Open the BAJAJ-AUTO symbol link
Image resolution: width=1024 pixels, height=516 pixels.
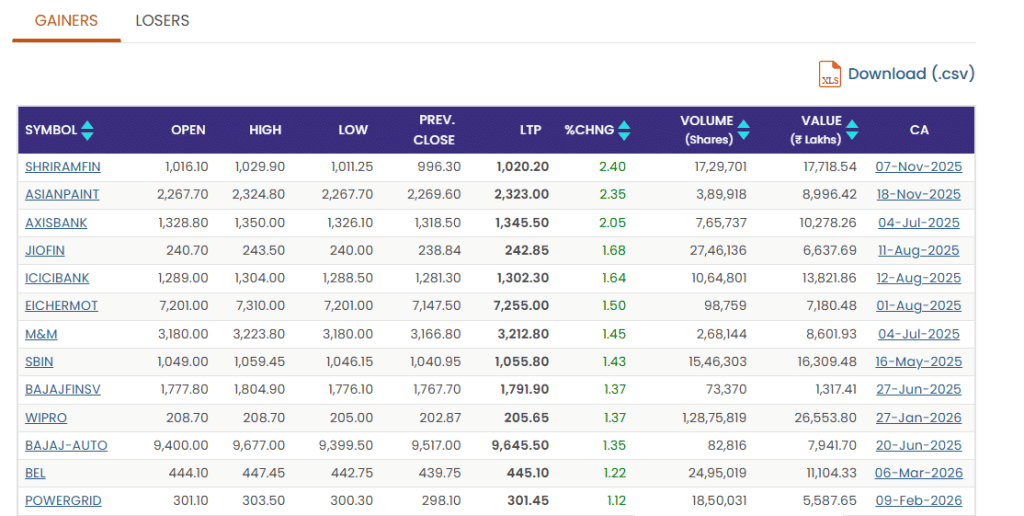pos(66,446)
